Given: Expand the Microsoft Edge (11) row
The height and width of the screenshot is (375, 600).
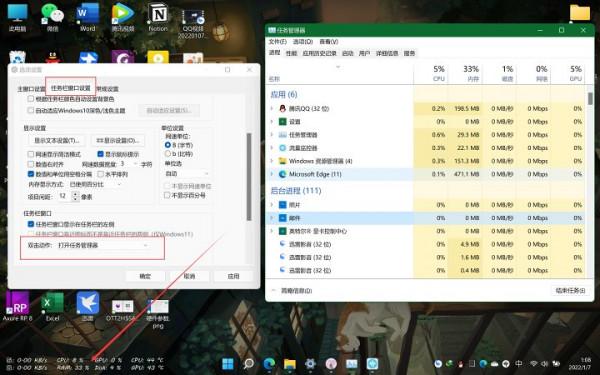Looking at the screenshot, I should (272, 174).
